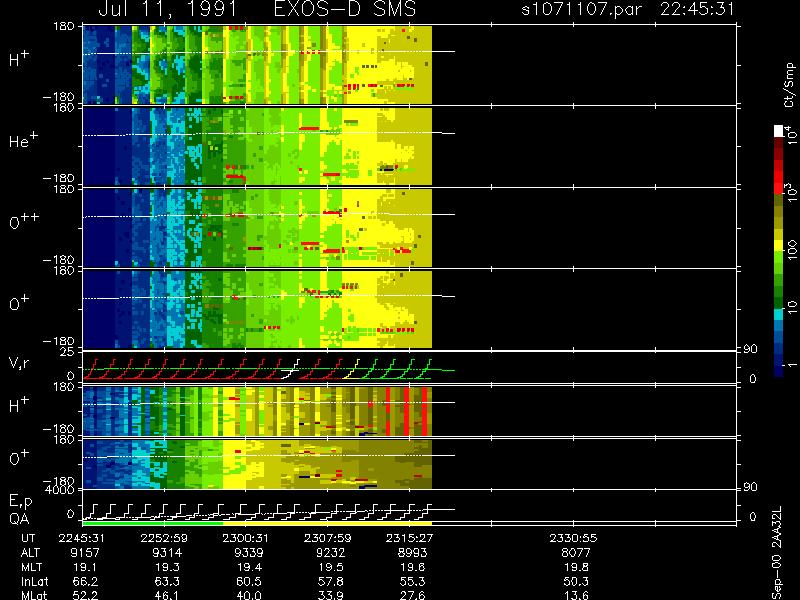Image resolution: width=800 pixels, height=600 pixels.
Task: Click MLat value '33.9'
Action: [330, 595]
